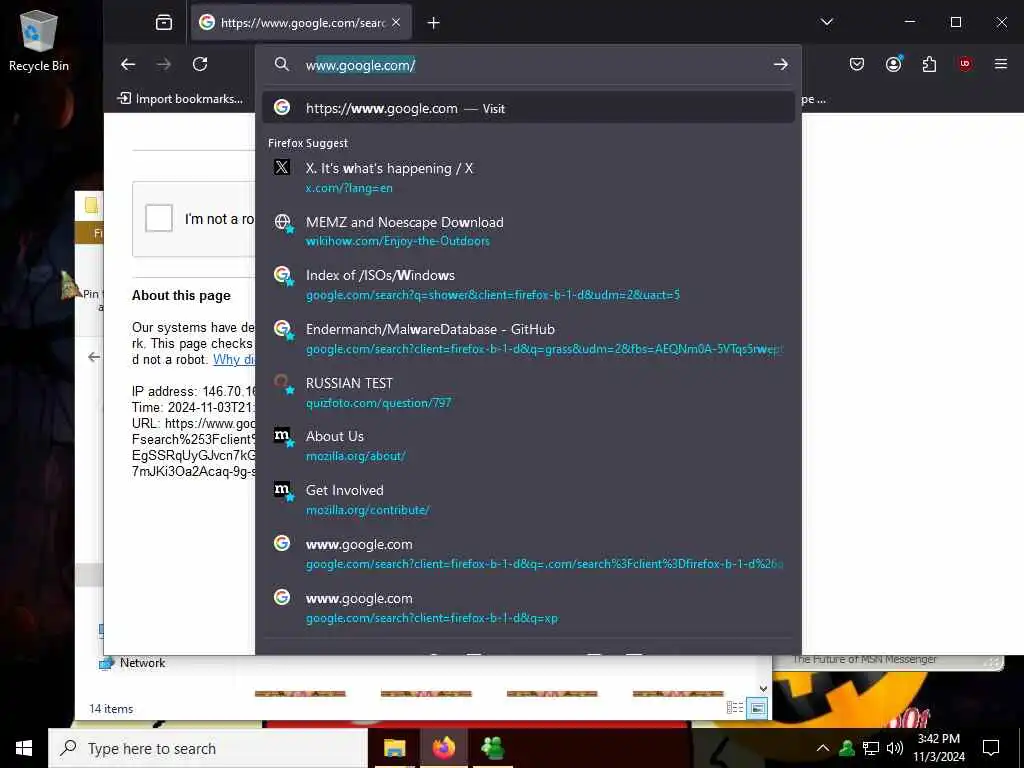Open the Windows Start menu
Screen dimensions: 1024x768
[24, 748]
